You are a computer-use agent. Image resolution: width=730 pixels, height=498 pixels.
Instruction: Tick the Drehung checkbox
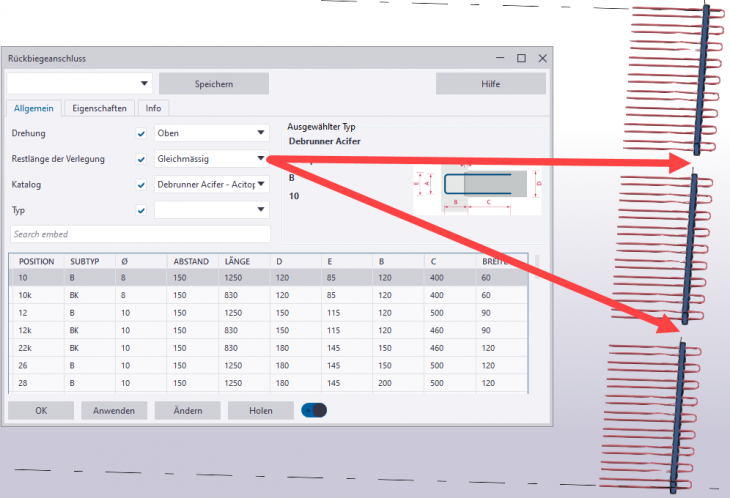pos(141,133)
